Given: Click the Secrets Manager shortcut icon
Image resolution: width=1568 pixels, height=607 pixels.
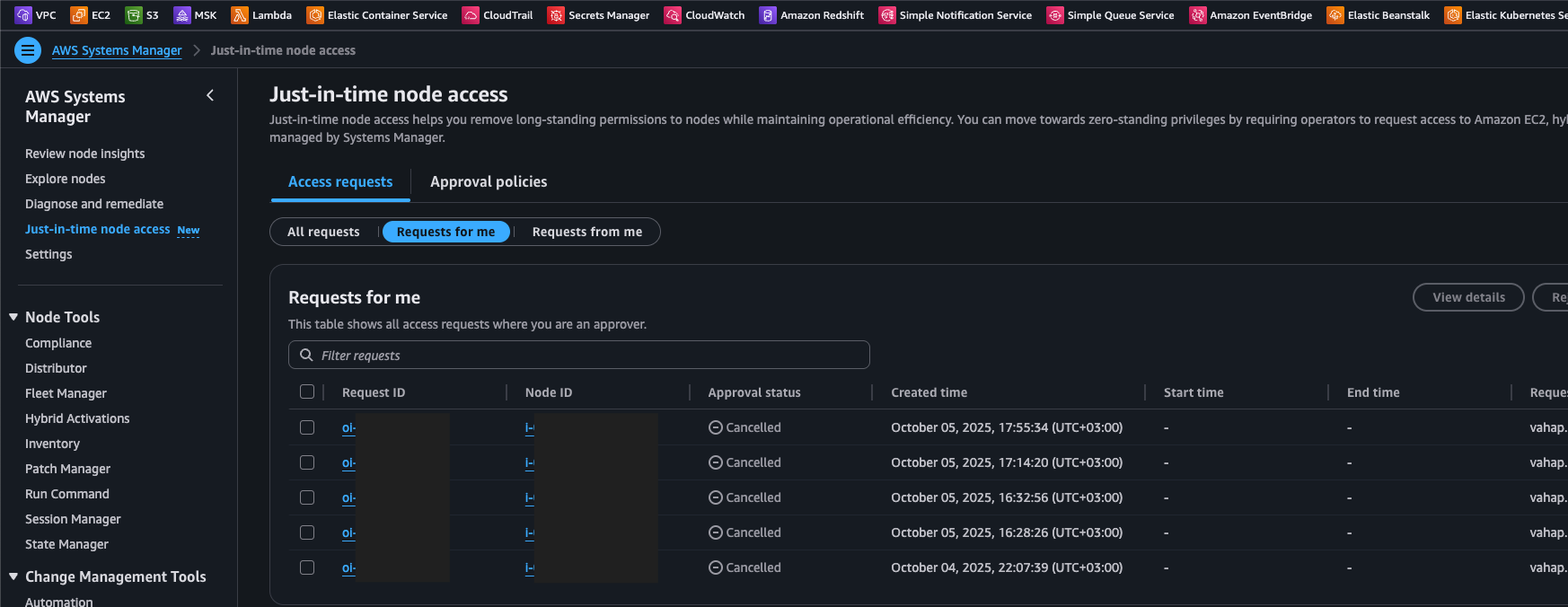Looking at the screenshot, I should coord(556,15).
